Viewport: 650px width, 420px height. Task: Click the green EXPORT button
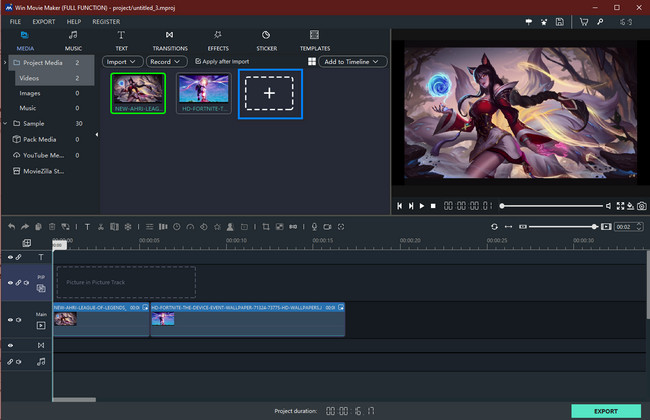[606, 411]
